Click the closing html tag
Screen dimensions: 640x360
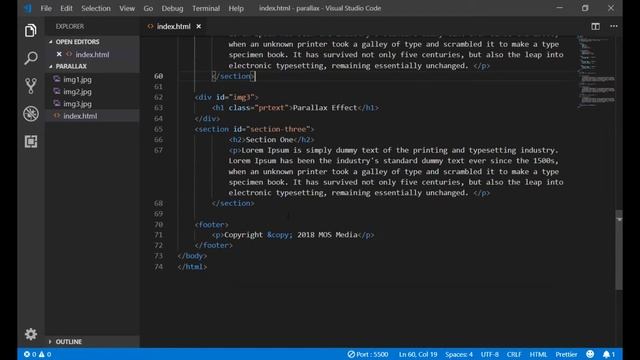coord(192,267)
